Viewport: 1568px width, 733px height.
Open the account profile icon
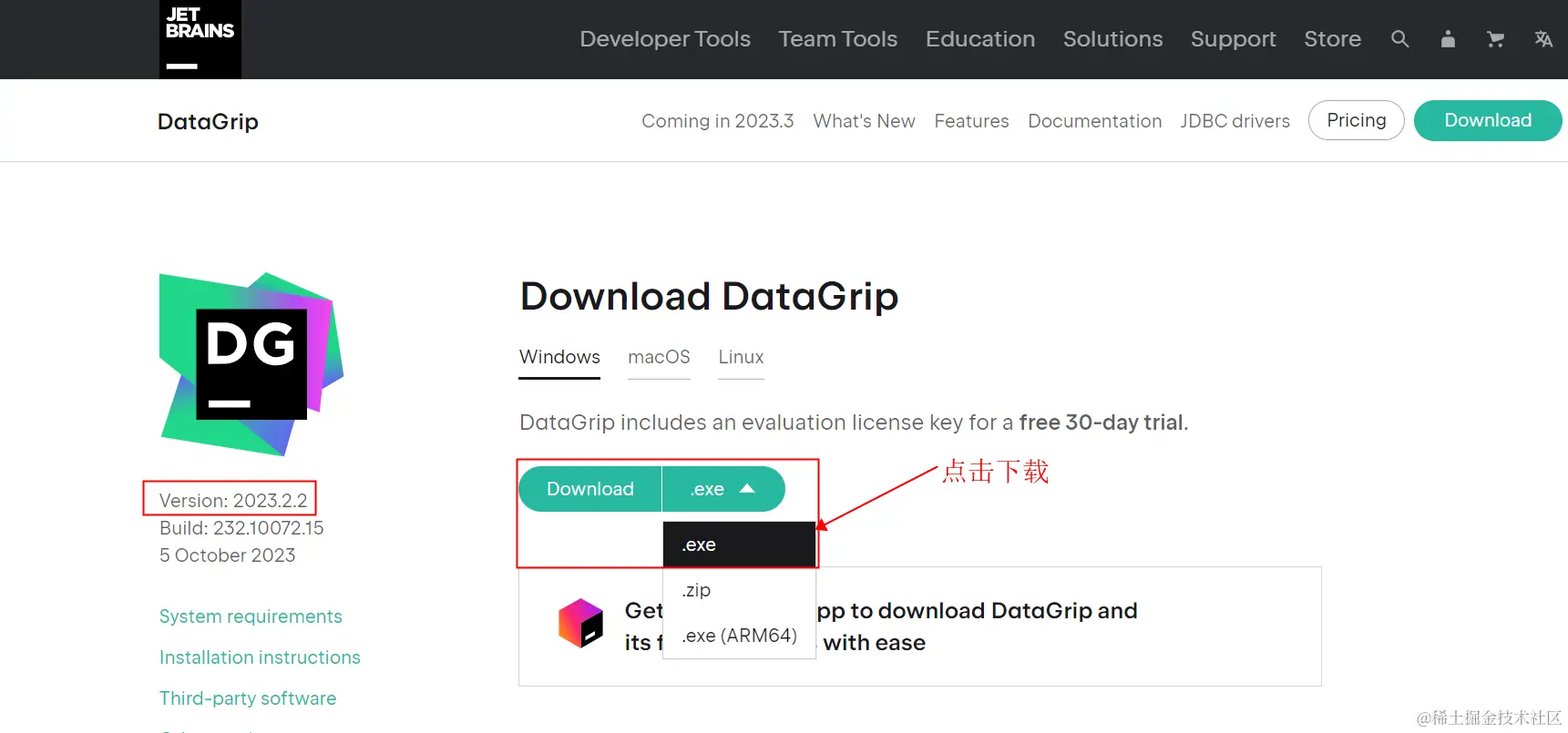tap(1448, 39)
